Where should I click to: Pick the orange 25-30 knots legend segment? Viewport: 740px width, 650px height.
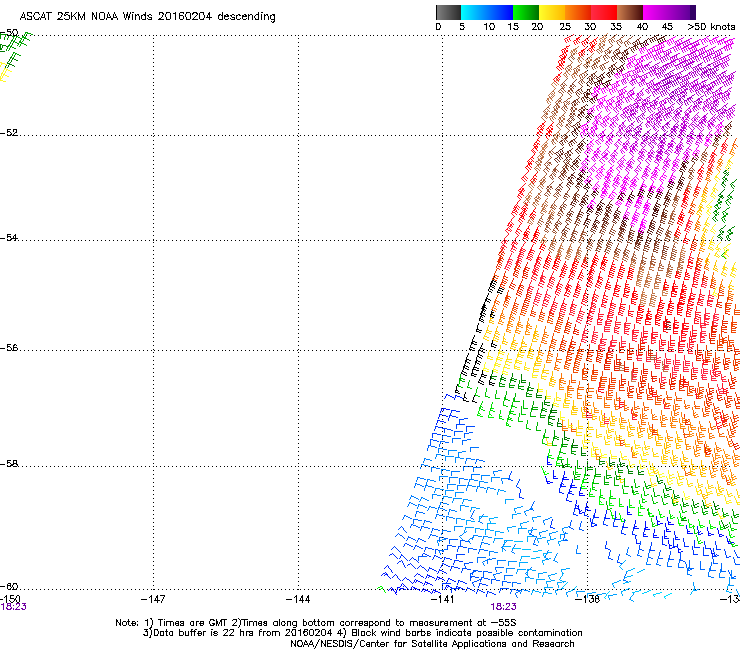578,12
